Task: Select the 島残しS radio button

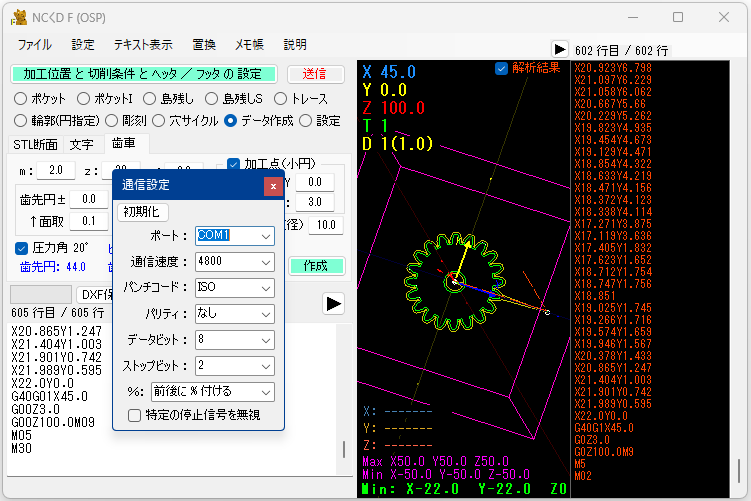Action: click(x=211, y=99)
